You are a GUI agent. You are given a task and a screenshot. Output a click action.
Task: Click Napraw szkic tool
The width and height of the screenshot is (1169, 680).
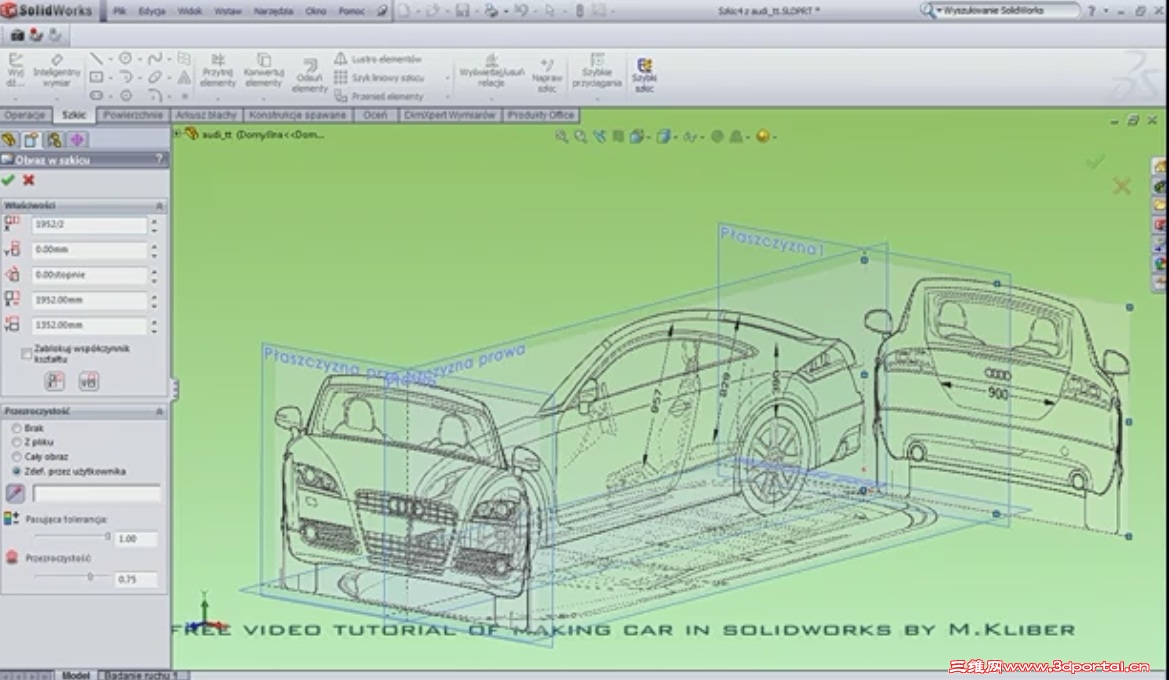pos(546,75)
